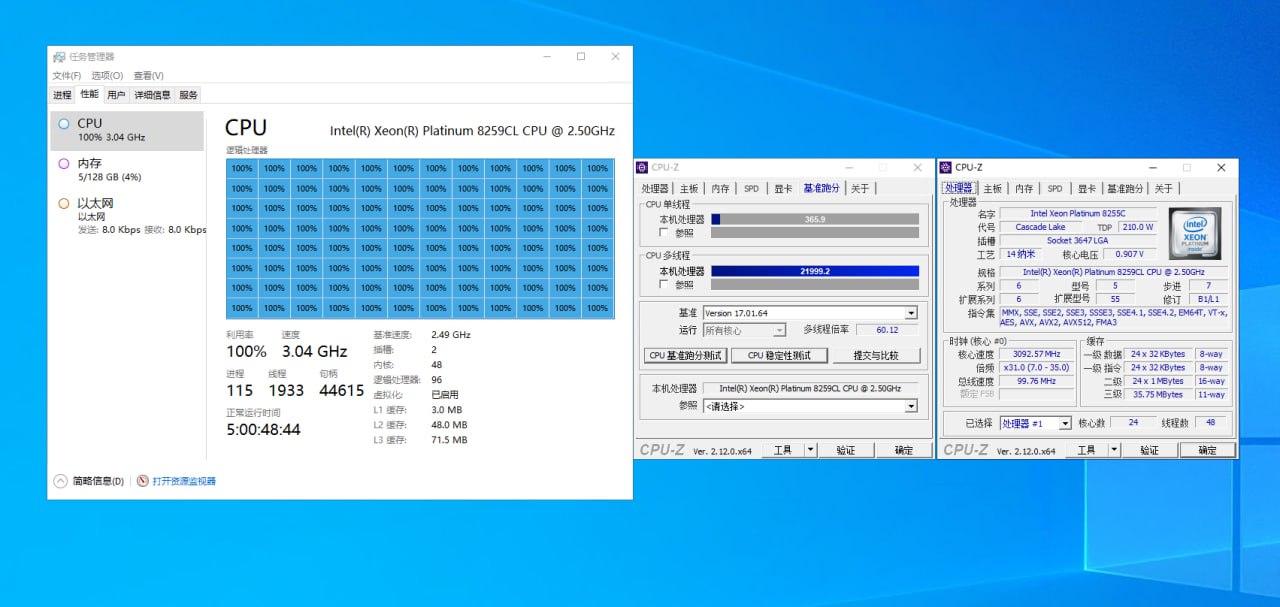Switch to the 用户 tab in Task Manager

pos(116,95)
